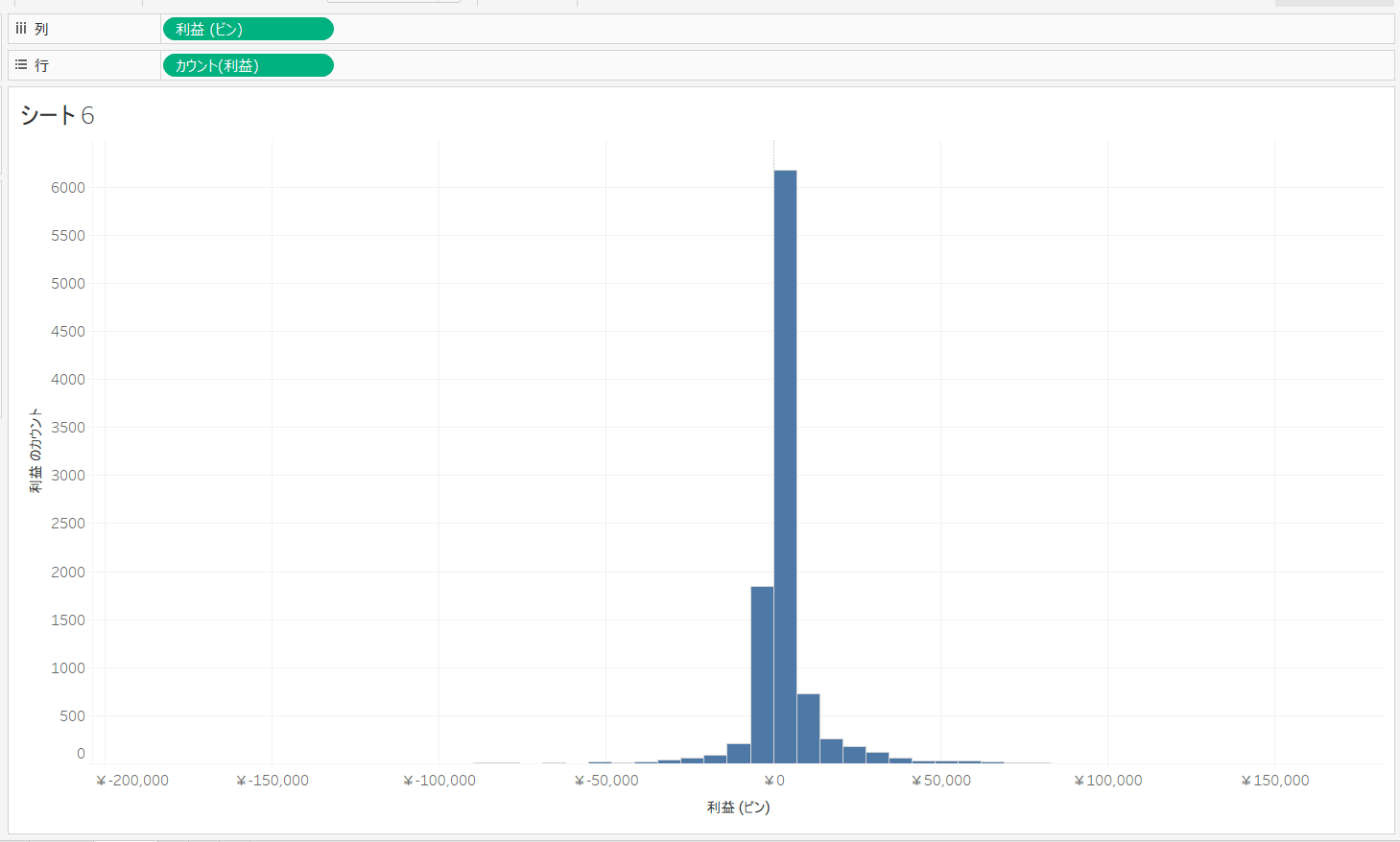
Task: Click the ~700-count bar right of the tallest bar
Action: [808, 728]
